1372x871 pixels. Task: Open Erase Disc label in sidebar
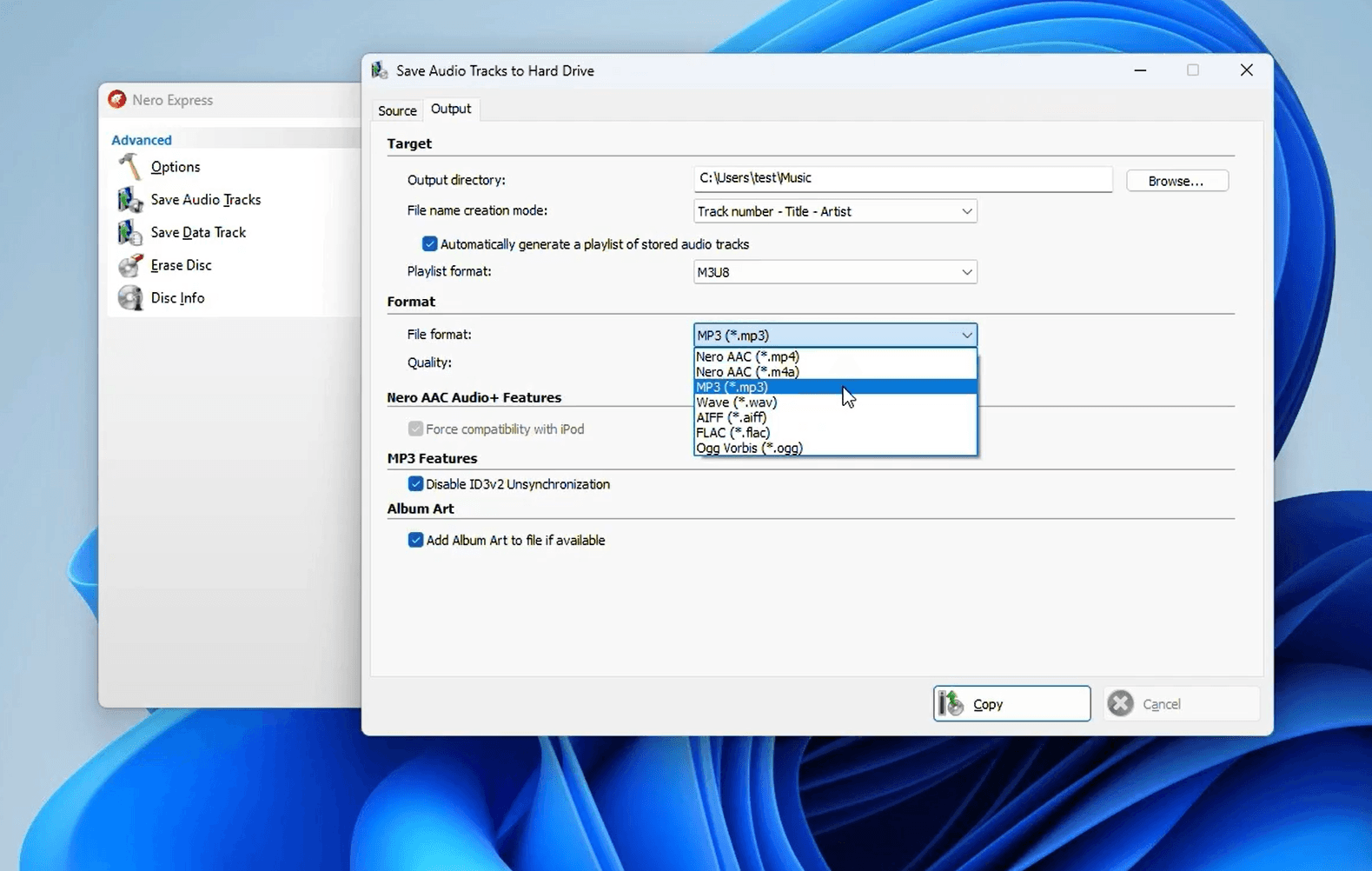(181, 265)
